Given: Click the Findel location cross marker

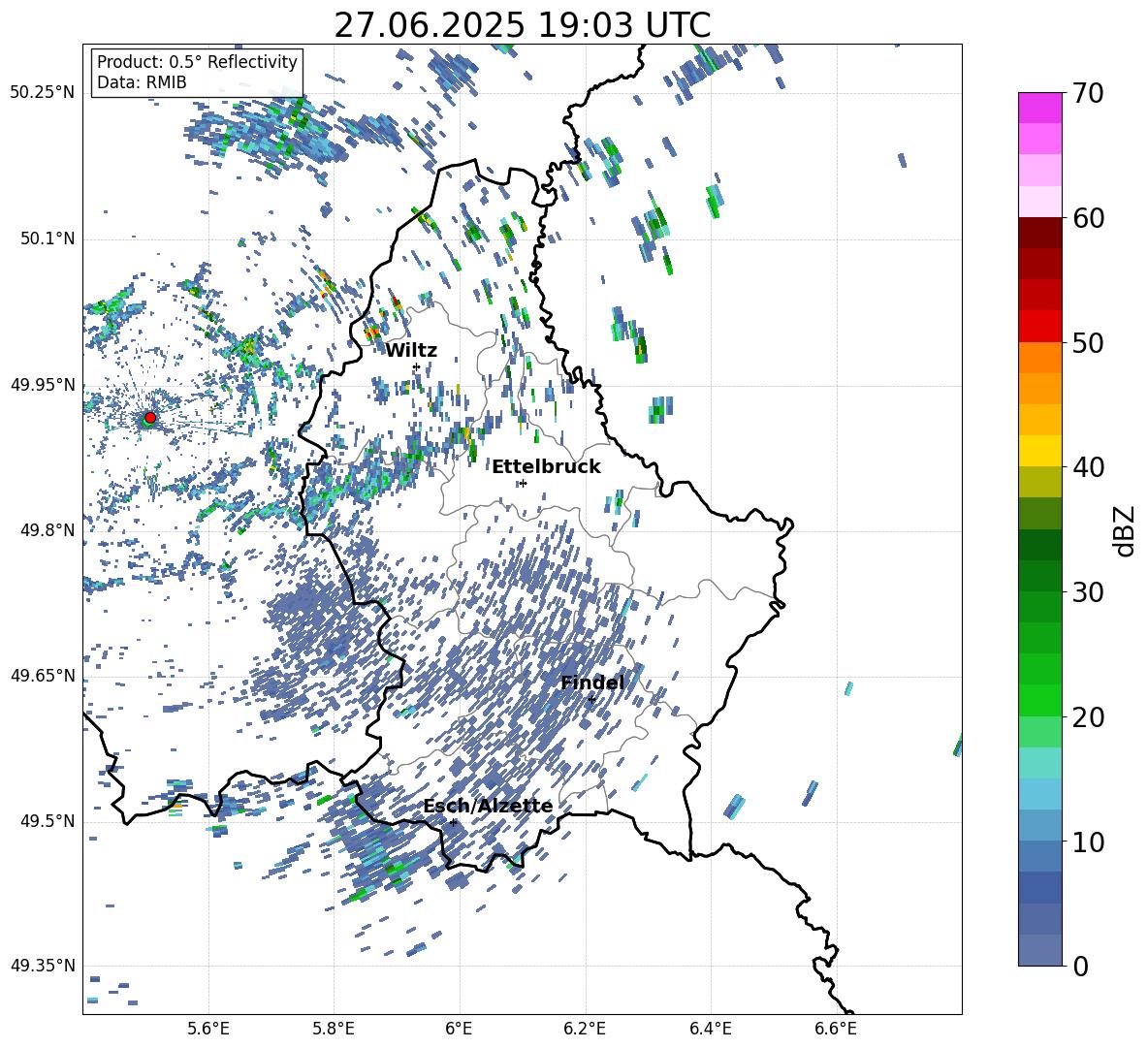Looking at the screenshot, I should point(591,699).
